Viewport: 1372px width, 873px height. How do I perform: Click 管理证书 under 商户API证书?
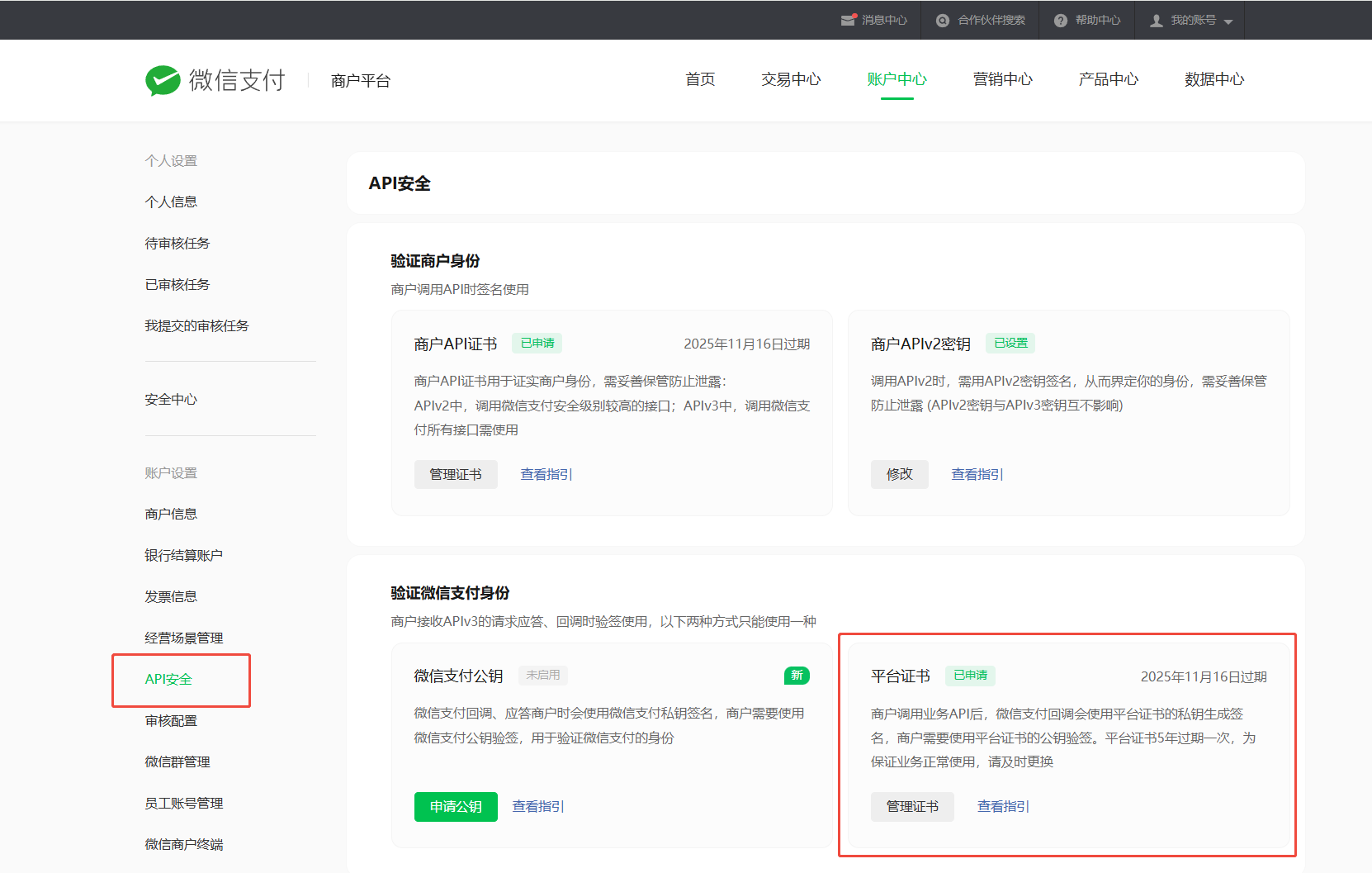(456, 474)
